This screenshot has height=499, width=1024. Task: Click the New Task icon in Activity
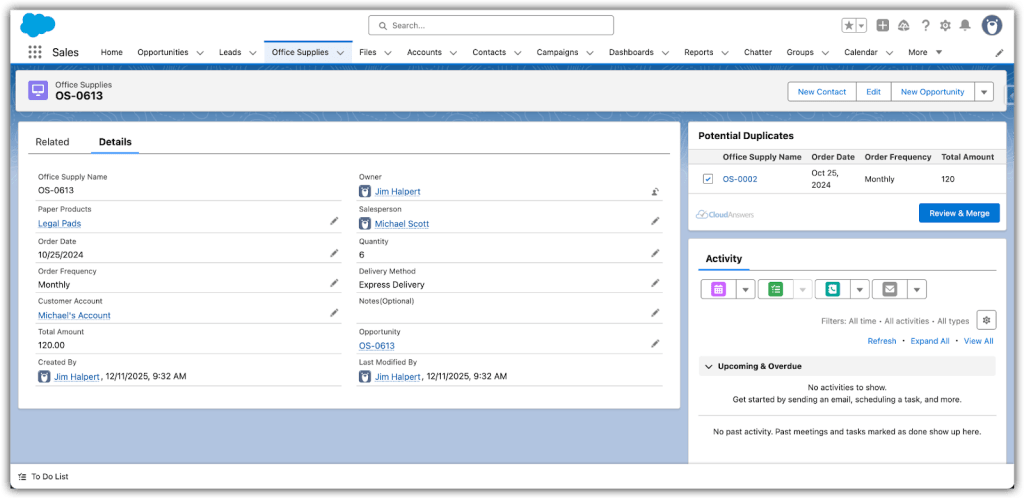(774, 290)
